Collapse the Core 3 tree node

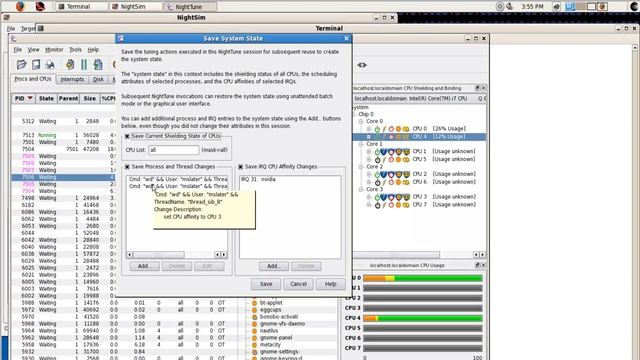361,189
